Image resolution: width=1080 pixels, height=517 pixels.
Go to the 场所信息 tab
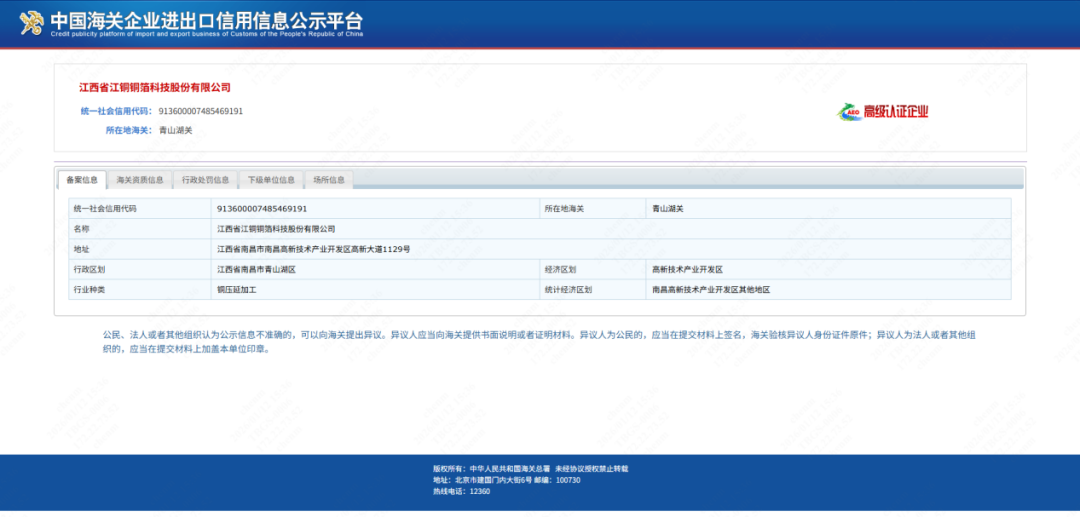[329, 180]
